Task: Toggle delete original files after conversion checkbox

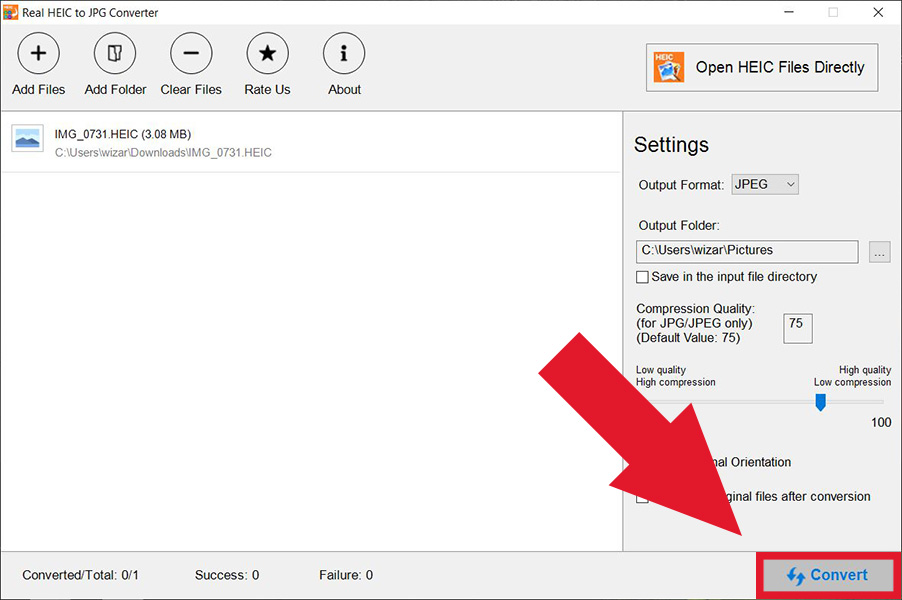Action: (x=642, y=497)
